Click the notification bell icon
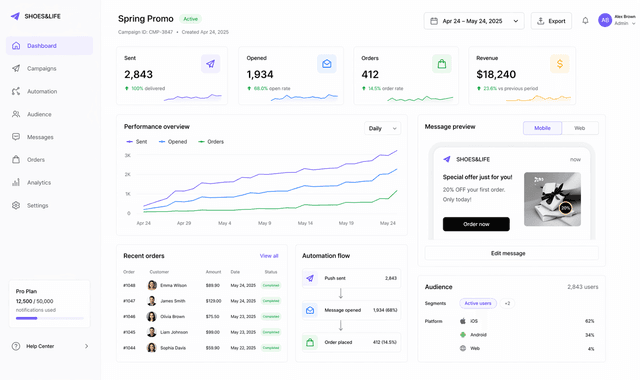The height and width of the screenshot is (380, 640). [585, 20]
